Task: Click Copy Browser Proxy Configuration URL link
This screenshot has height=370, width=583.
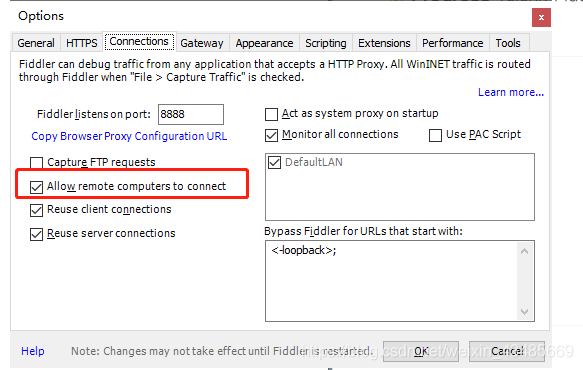Action: (129, 136)
